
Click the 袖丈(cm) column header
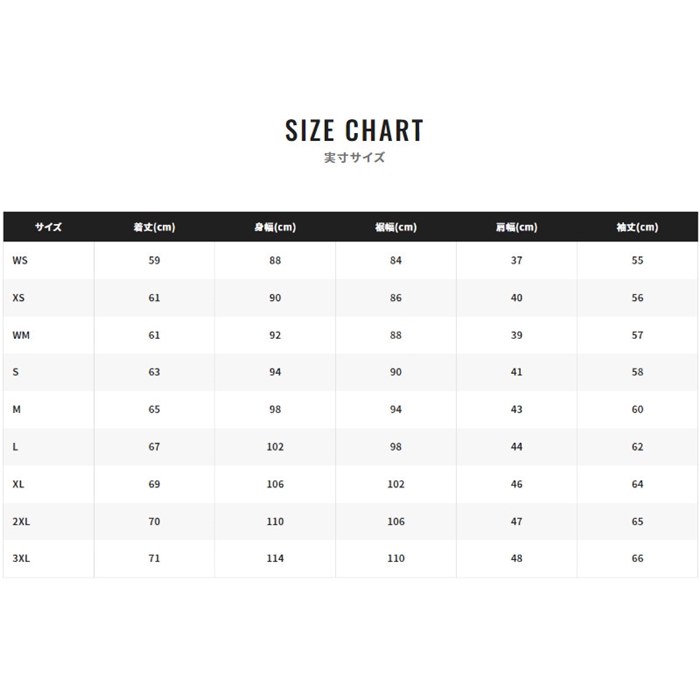(x=637, y=227)
